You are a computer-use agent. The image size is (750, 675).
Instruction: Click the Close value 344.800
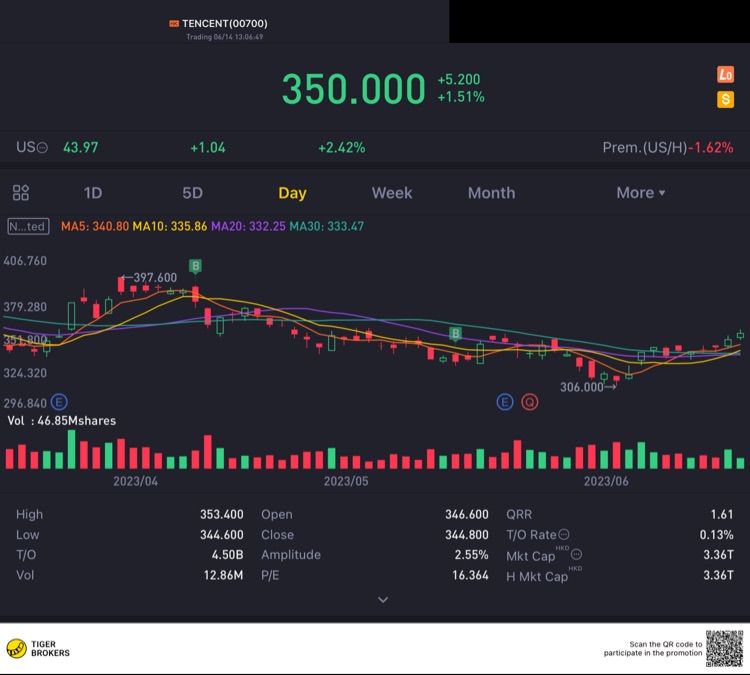pyautogui.click(x=467, y=535)
